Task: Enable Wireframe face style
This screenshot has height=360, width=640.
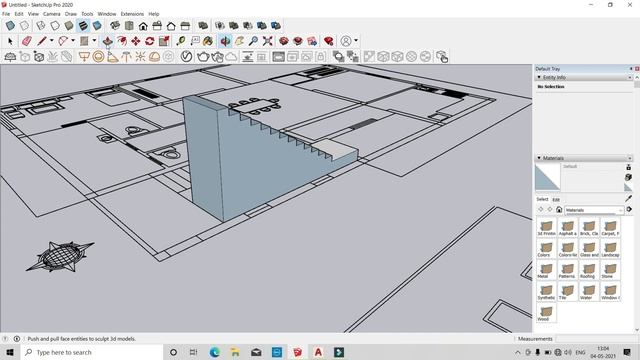Action: [41, 26]
